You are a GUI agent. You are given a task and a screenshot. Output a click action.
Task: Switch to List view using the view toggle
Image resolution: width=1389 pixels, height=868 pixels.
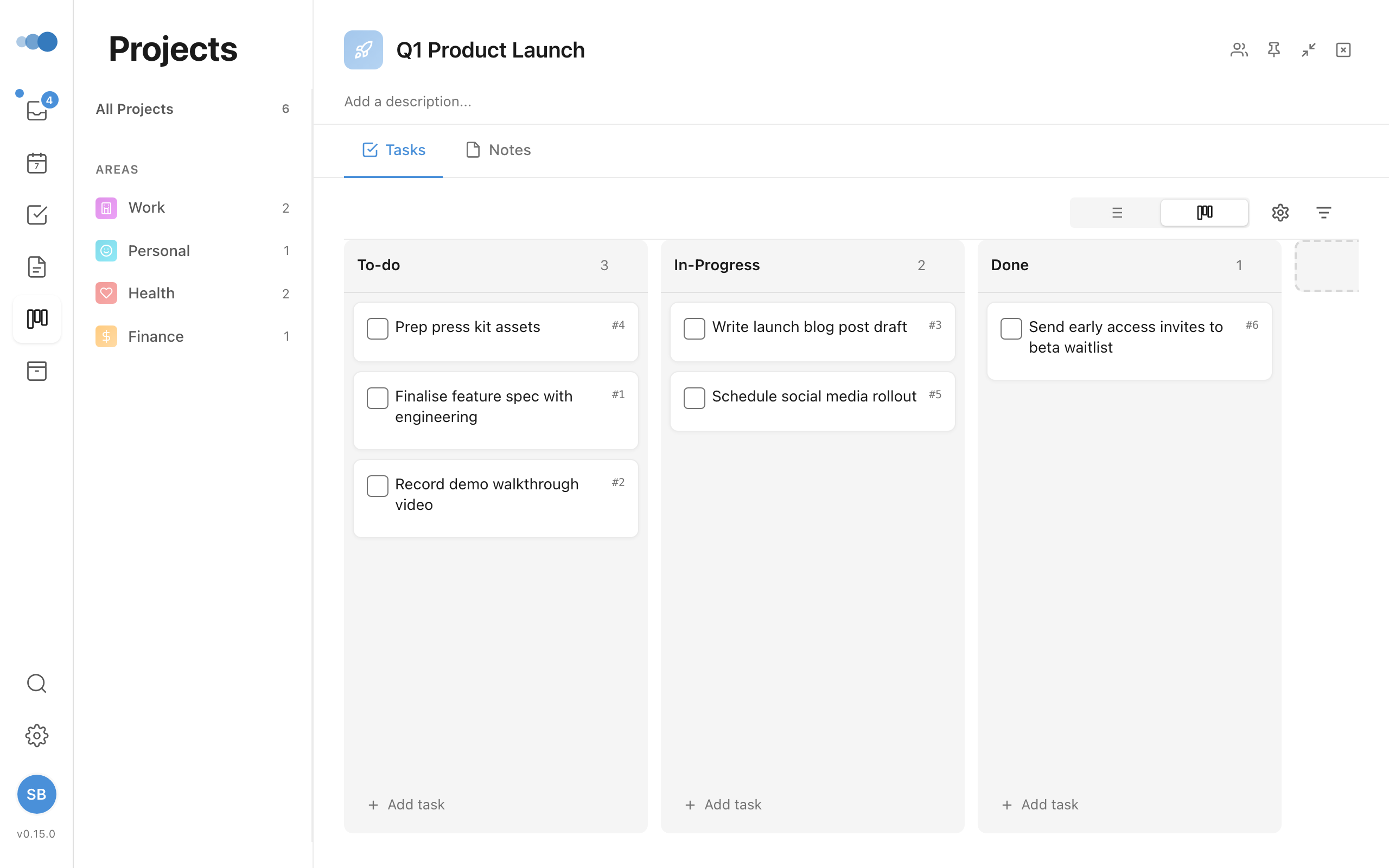pyautogui.click(x=1117, y=213)
